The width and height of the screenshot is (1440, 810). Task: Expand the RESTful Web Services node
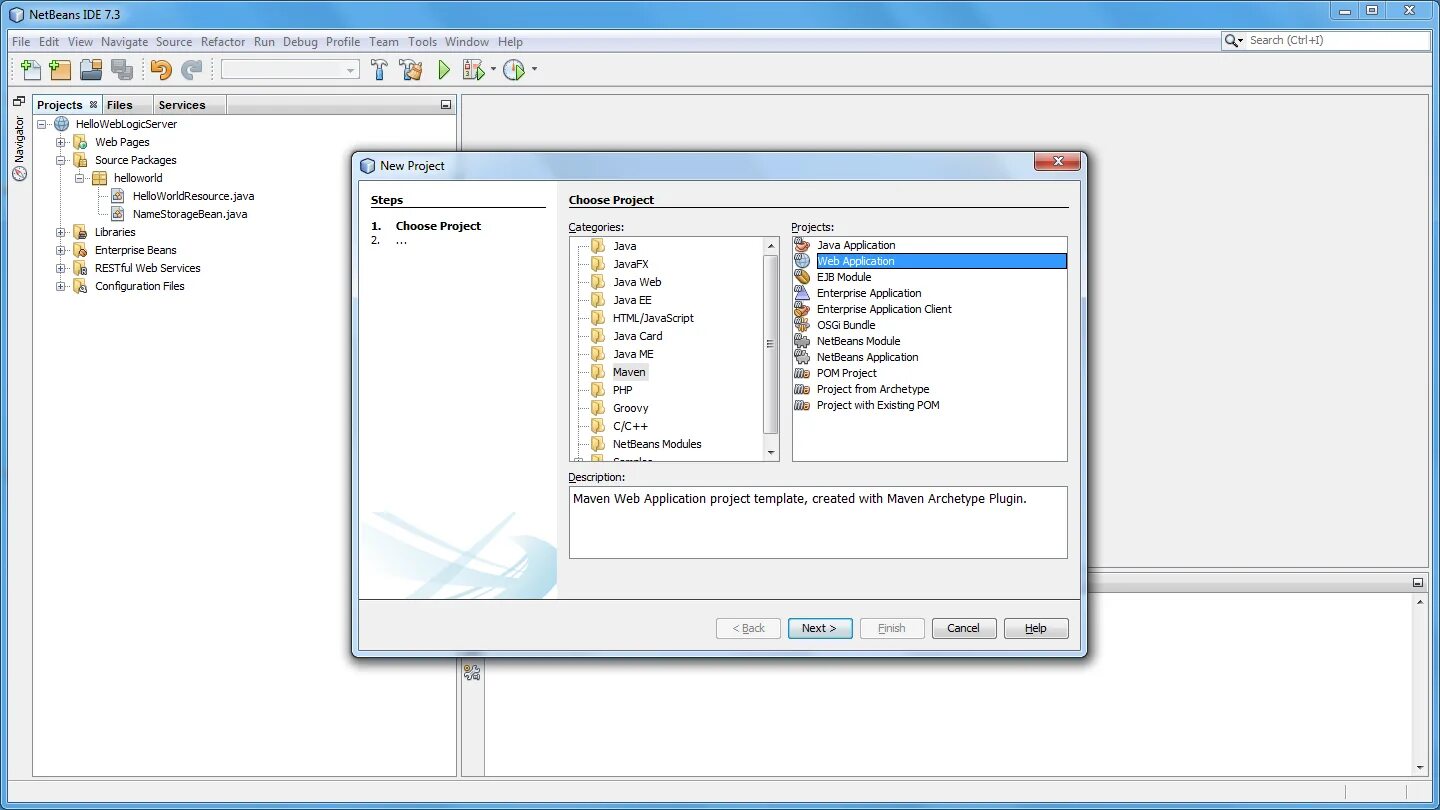(61, 268)
